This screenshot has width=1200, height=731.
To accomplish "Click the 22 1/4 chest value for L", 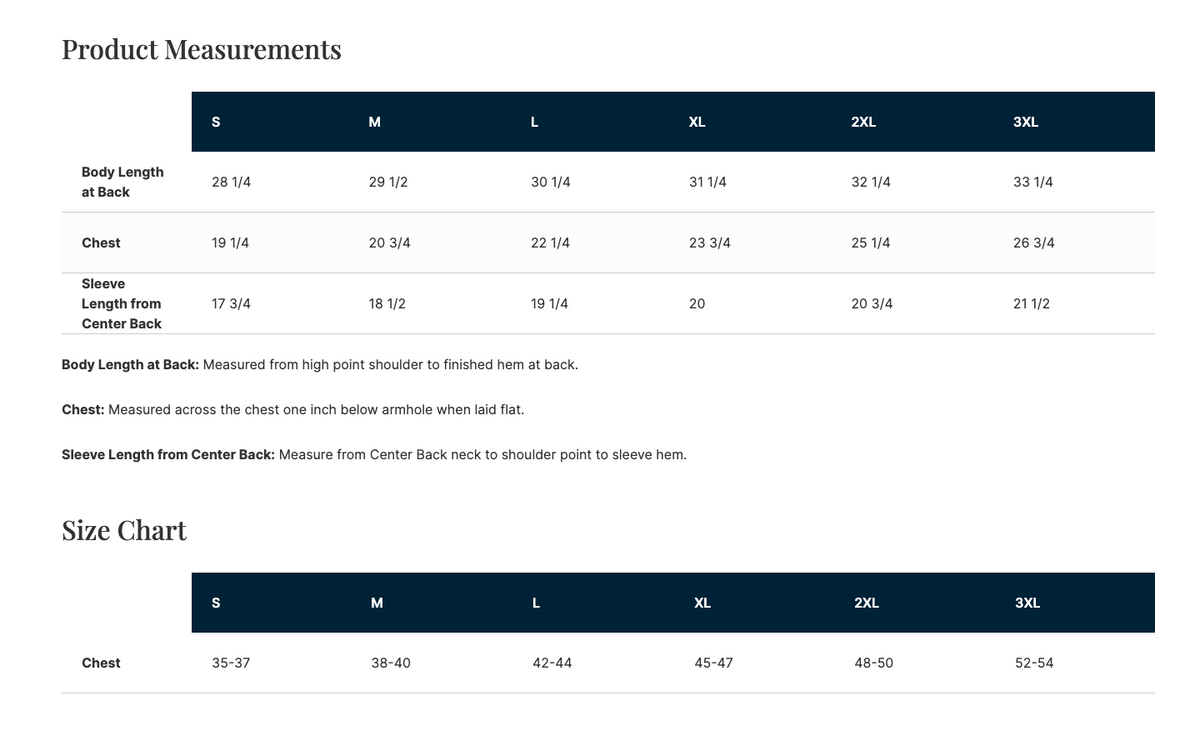I will (x=550, y=243).
